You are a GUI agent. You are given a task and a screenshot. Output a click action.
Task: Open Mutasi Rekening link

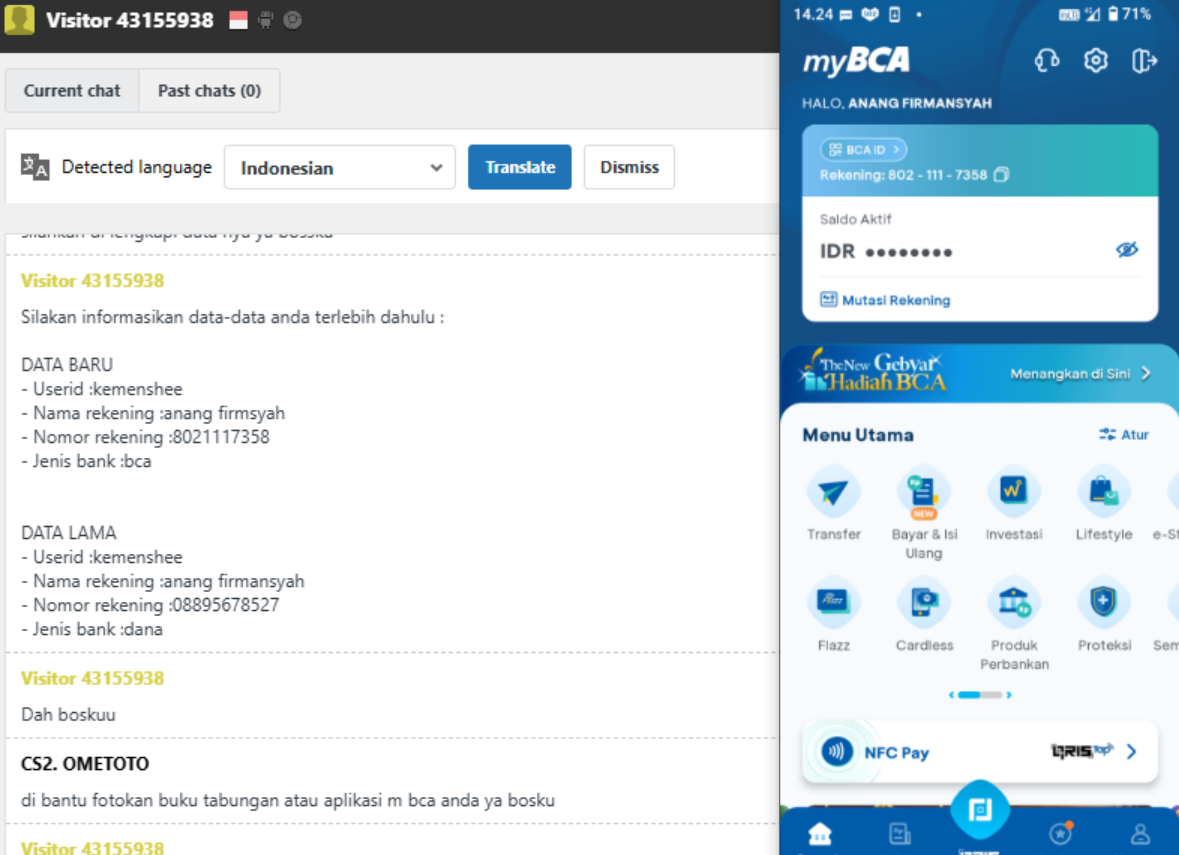tap(886, 300)
